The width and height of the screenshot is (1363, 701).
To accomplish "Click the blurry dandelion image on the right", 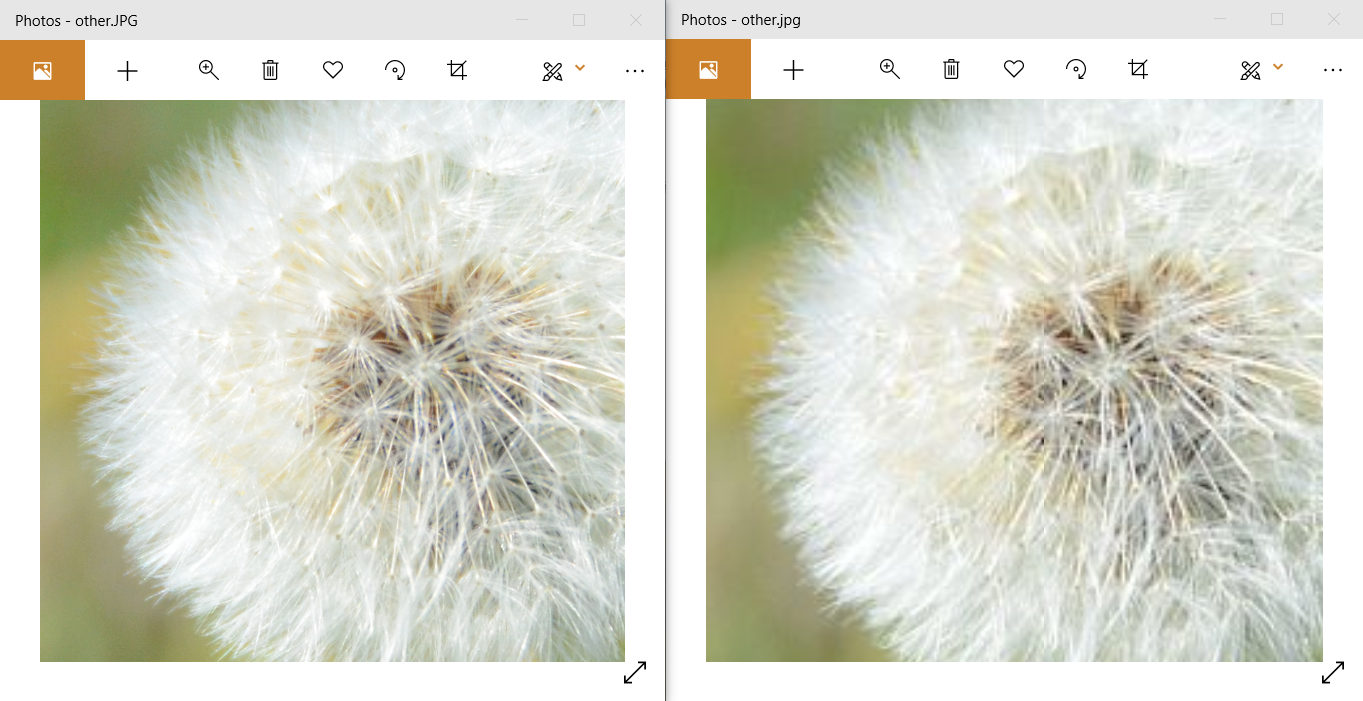I will click(1014, 380).
